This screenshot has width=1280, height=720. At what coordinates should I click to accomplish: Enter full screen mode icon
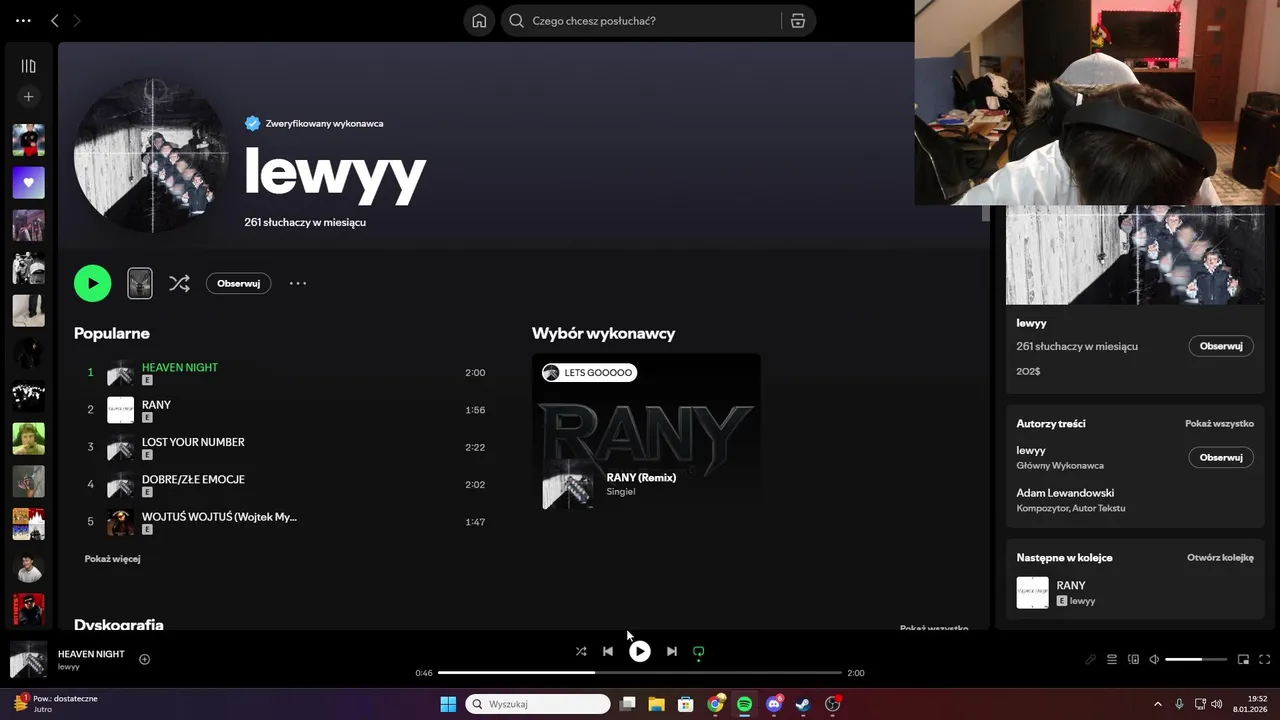click(1265, 660)
